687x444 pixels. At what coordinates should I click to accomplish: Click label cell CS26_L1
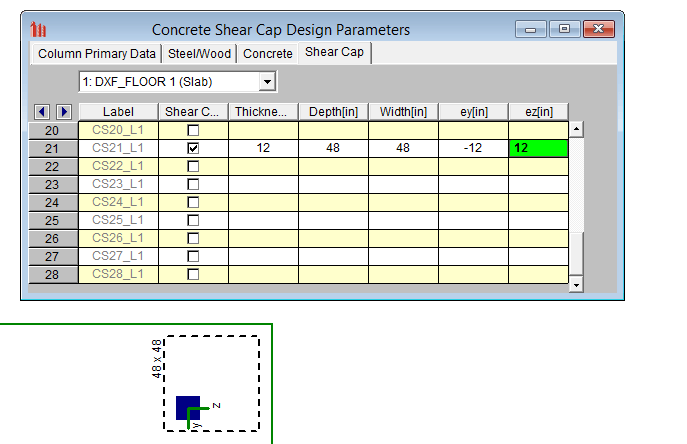click(x=118, y=238)
